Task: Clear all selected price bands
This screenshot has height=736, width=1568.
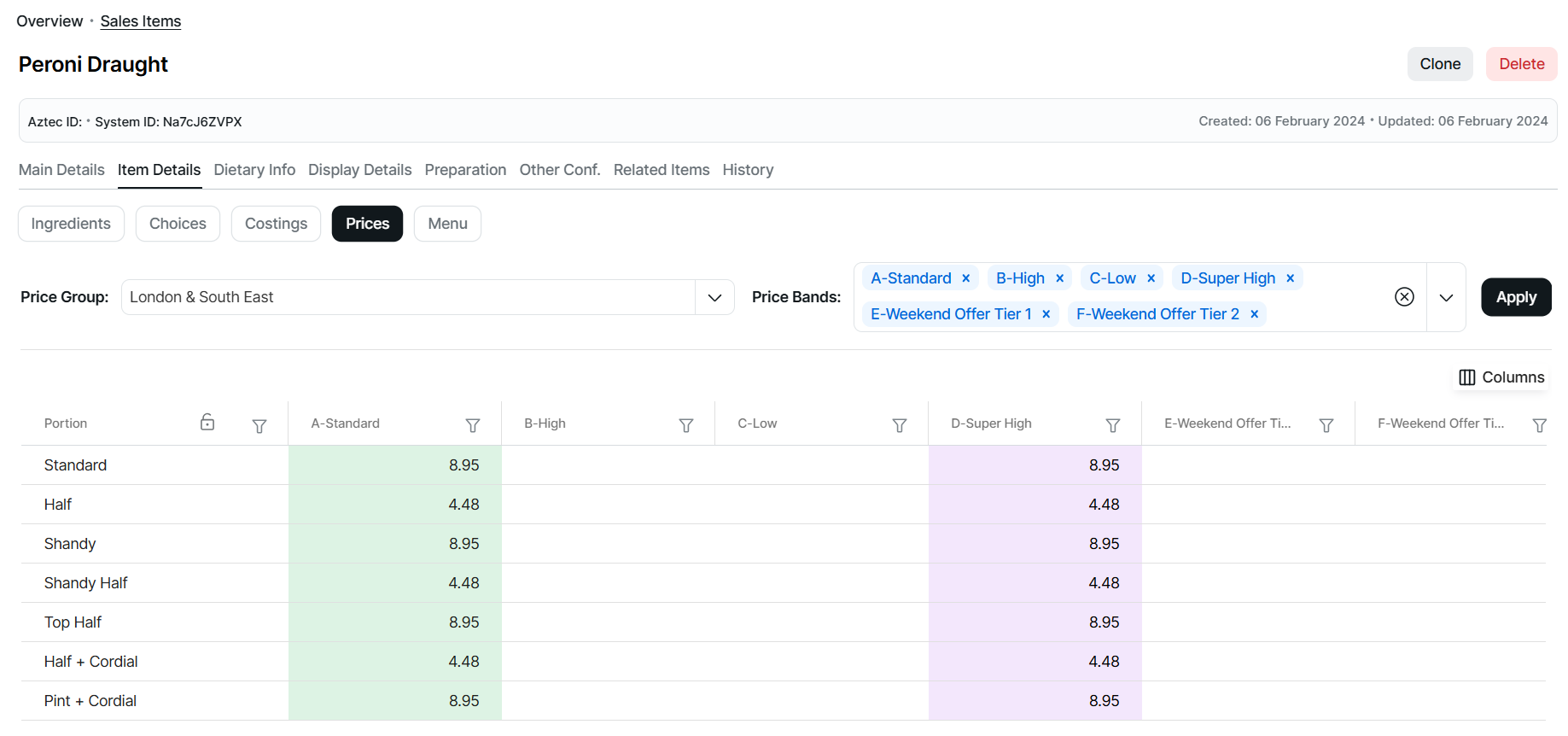Action: point(1404,297)
